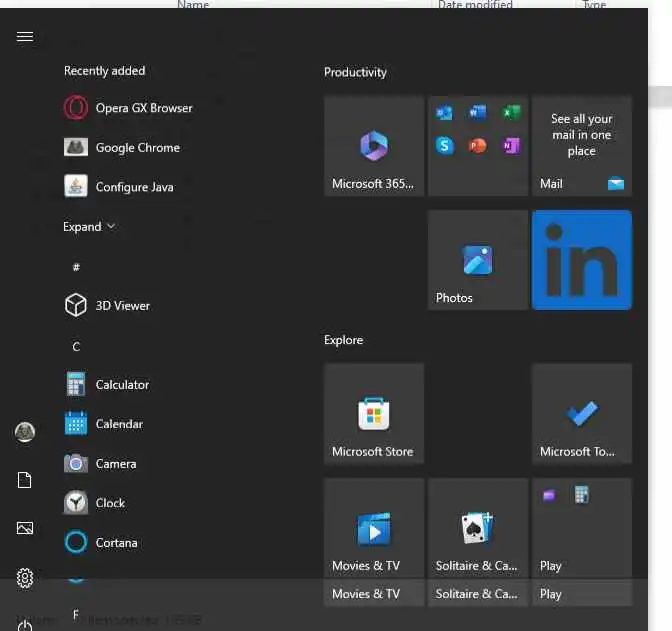Open the Play tile folder
Image resolution: width=672 pixels, height=631 pixels.
click(x=582, y=528)
